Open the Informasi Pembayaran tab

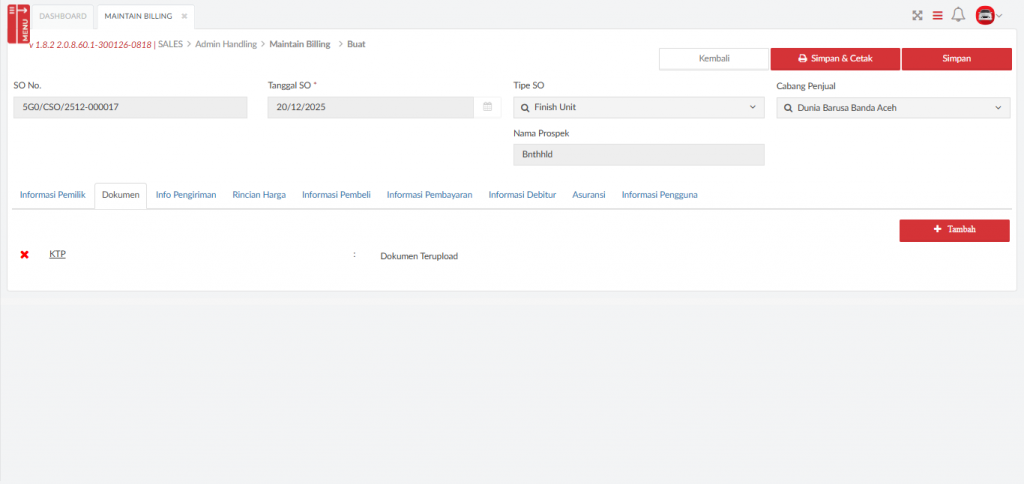tap(429, 195)
